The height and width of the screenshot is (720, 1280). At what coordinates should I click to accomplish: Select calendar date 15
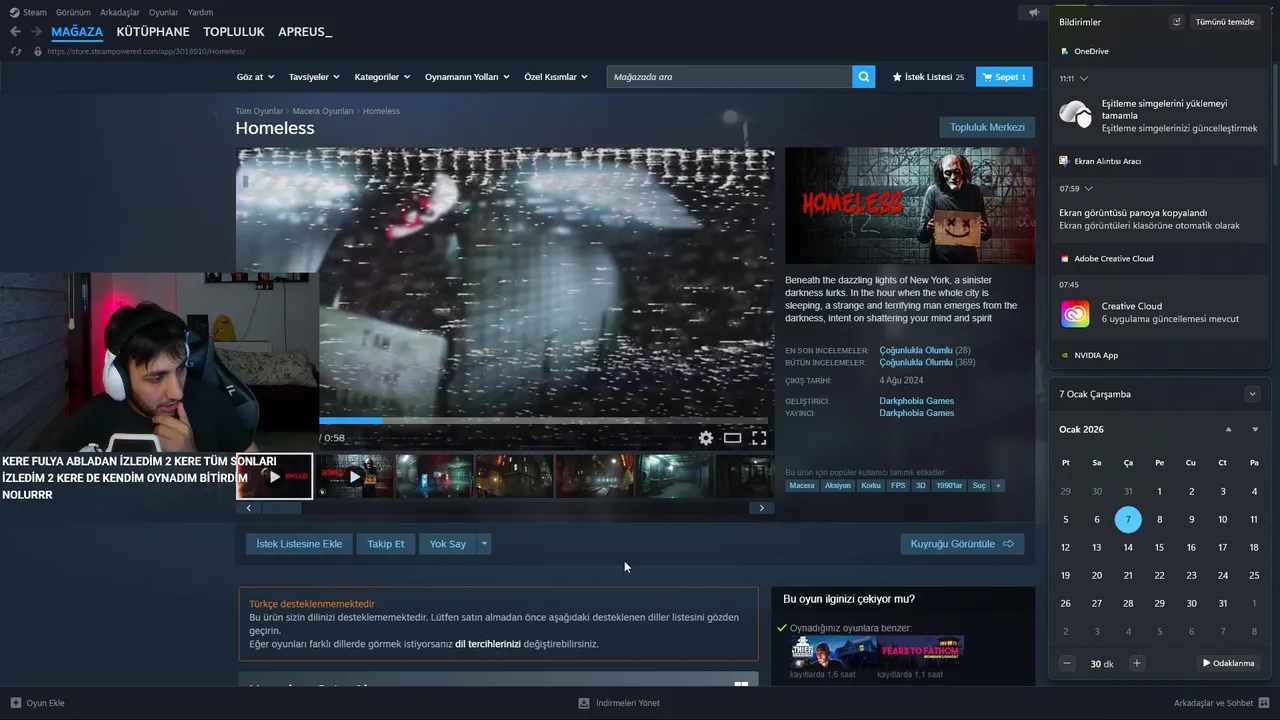[1159, 547]
